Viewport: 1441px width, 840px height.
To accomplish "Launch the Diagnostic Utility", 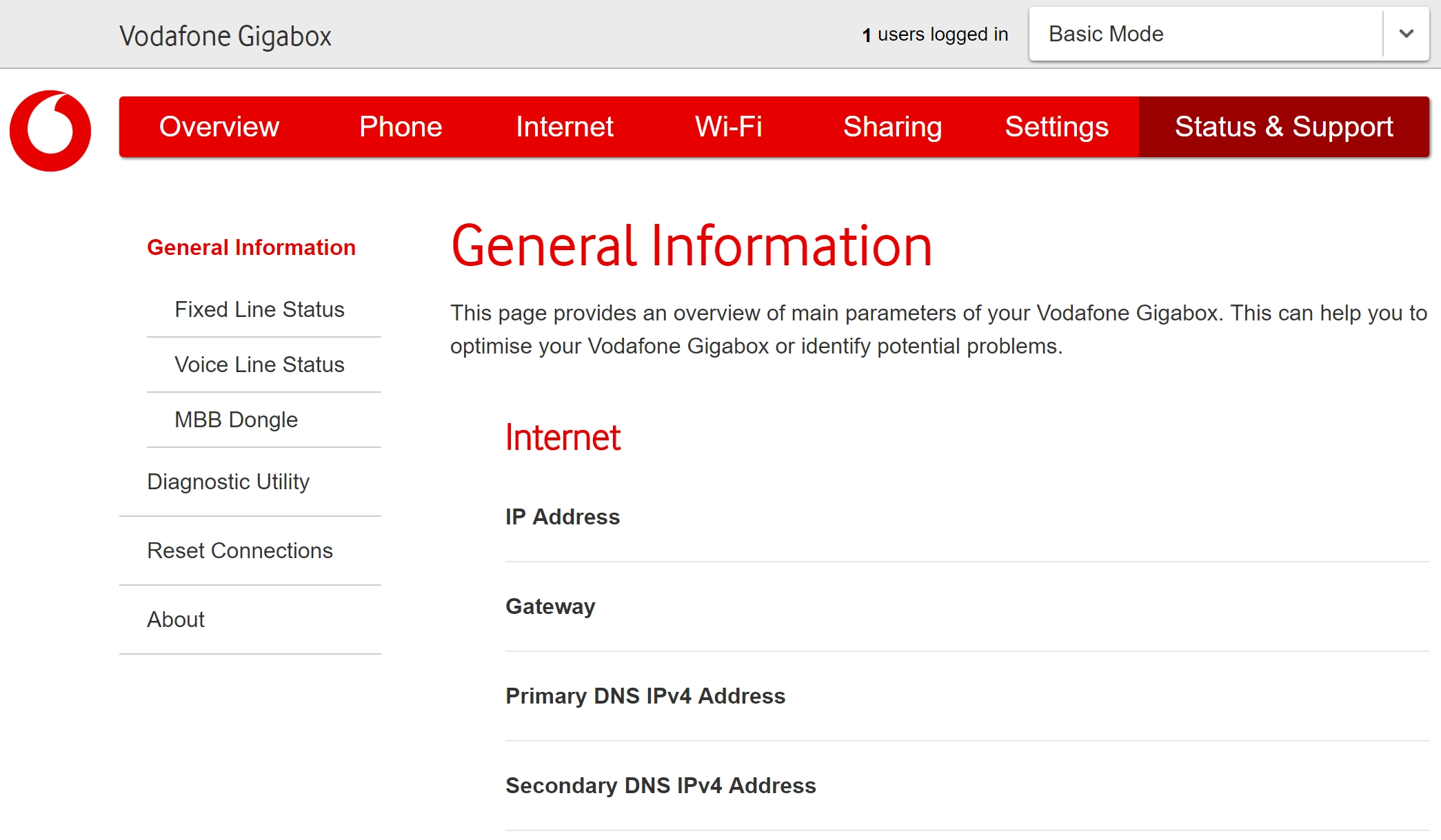I will 228,482.
